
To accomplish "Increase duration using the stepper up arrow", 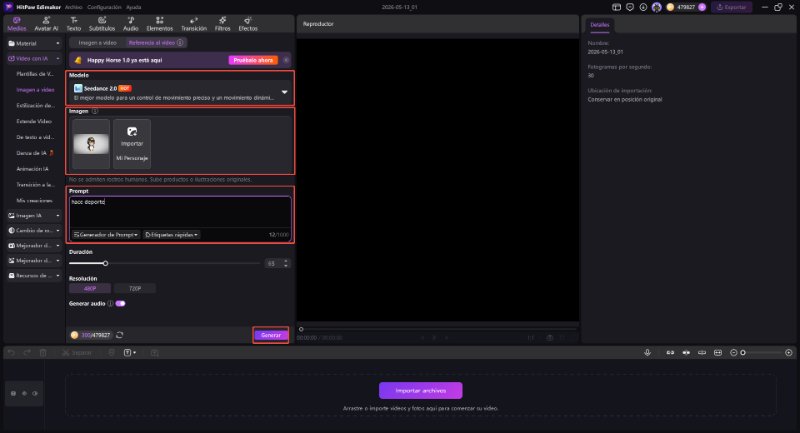I will click(x=286, y=261).
